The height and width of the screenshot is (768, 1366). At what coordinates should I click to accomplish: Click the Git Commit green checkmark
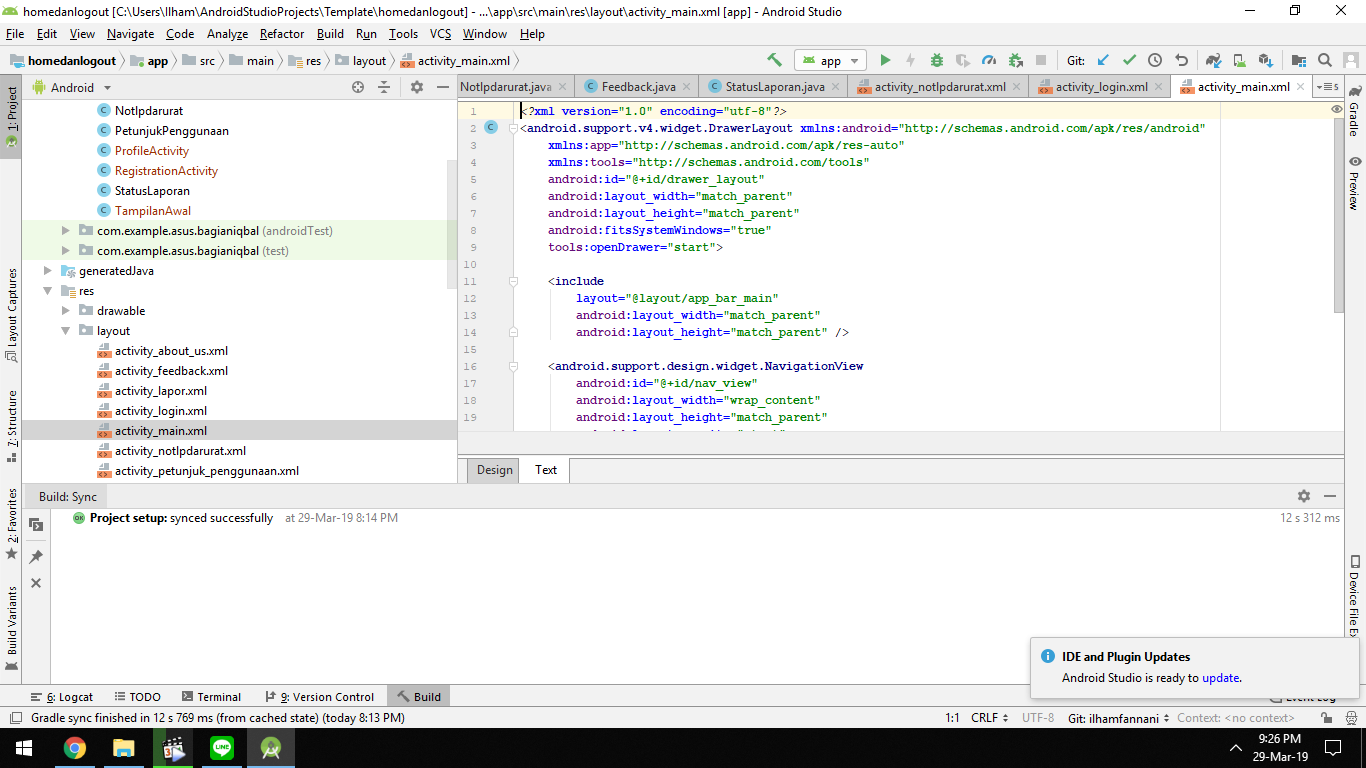click(1129, 60)
